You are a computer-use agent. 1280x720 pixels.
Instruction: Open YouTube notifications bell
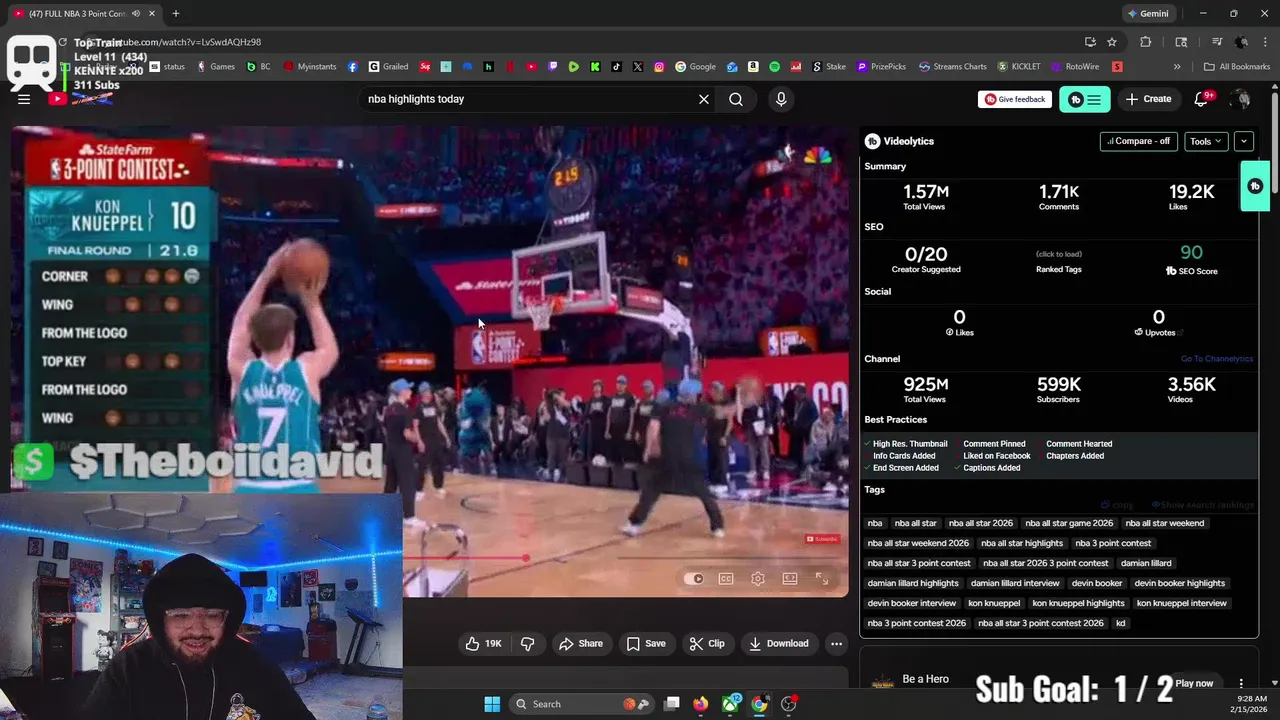1201,99
